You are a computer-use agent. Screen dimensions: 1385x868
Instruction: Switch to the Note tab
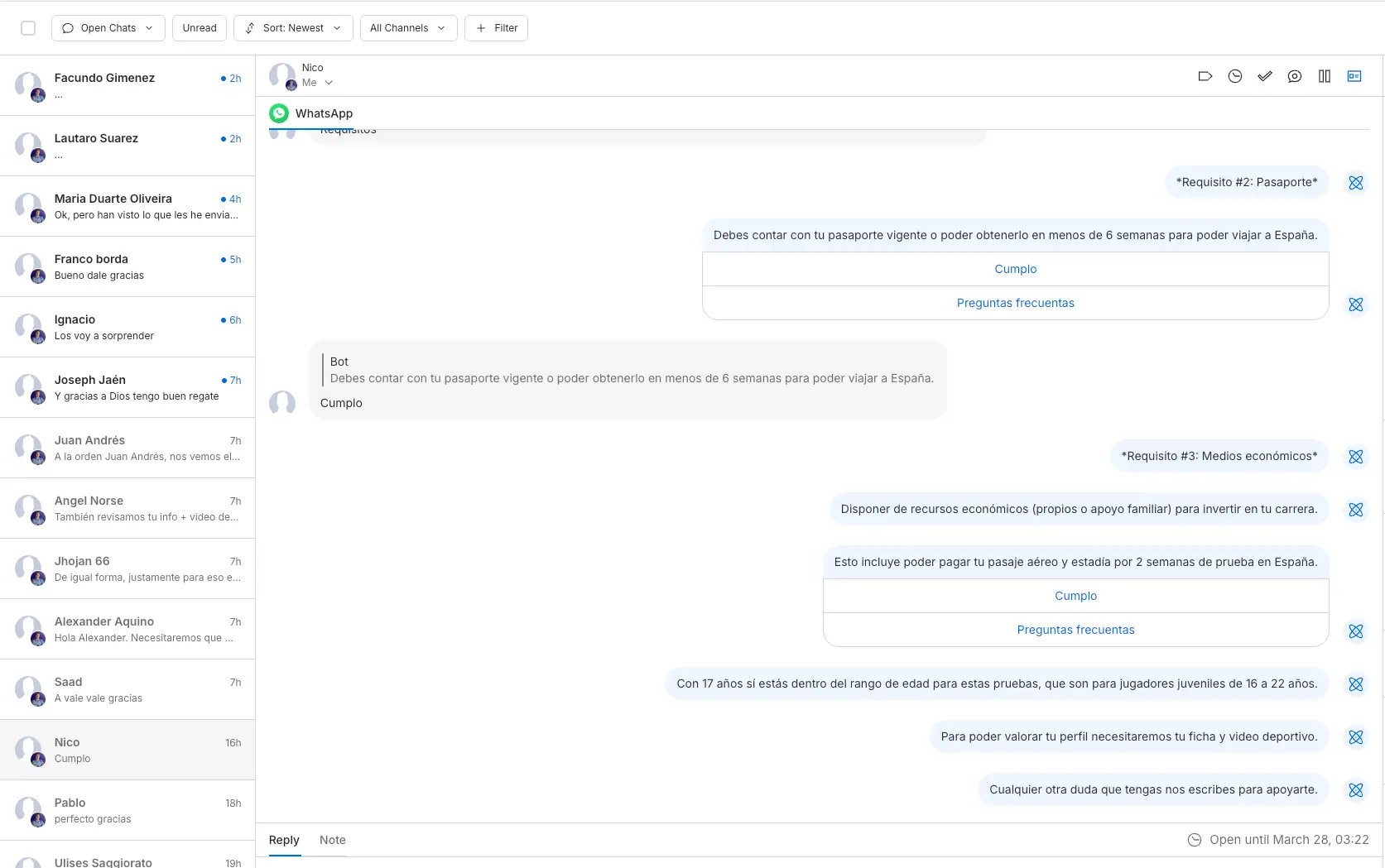(x=332, y=840)
